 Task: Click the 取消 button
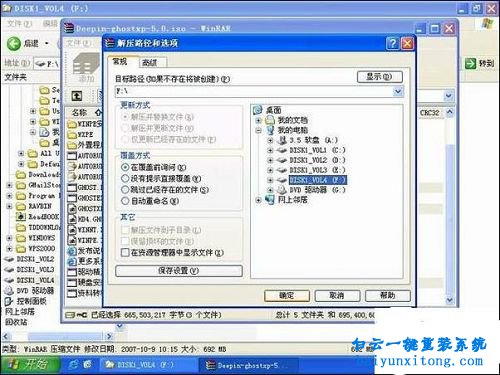point(337,296)
